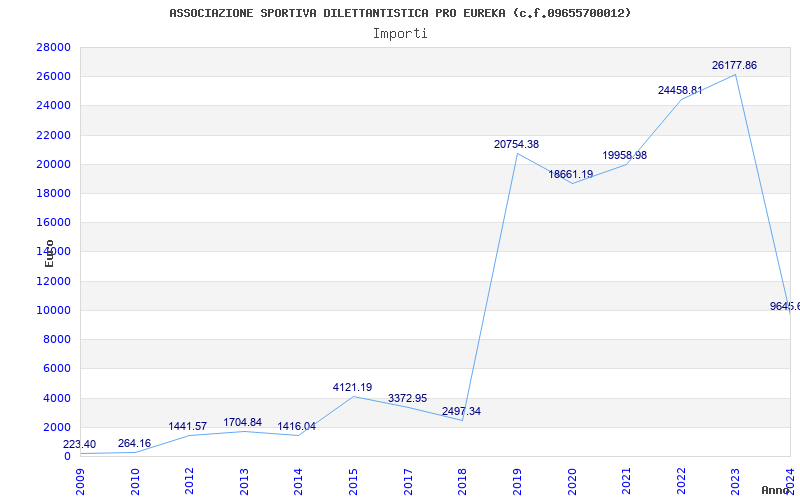Click the year 2018 on the x-axis
The width and height of the screenshot is (800, 500).
tap(462, 481)
